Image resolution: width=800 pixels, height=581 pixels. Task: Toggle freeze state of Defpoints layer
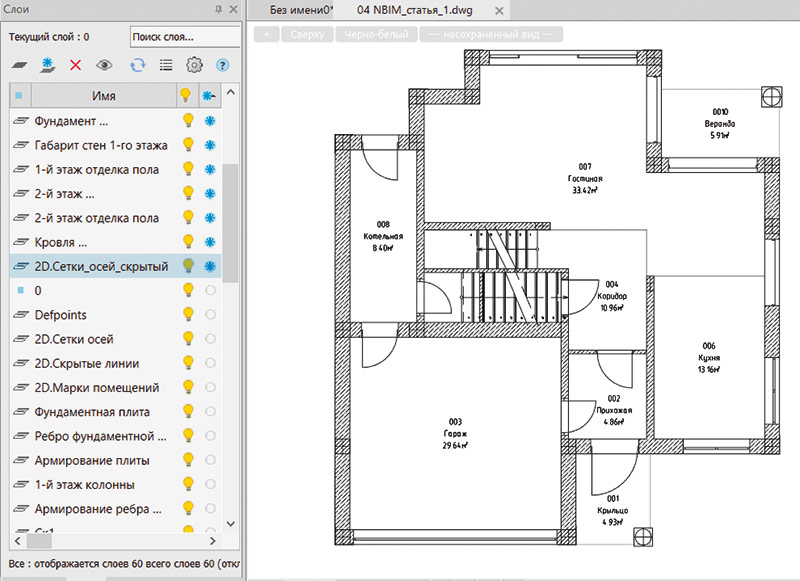210,315
